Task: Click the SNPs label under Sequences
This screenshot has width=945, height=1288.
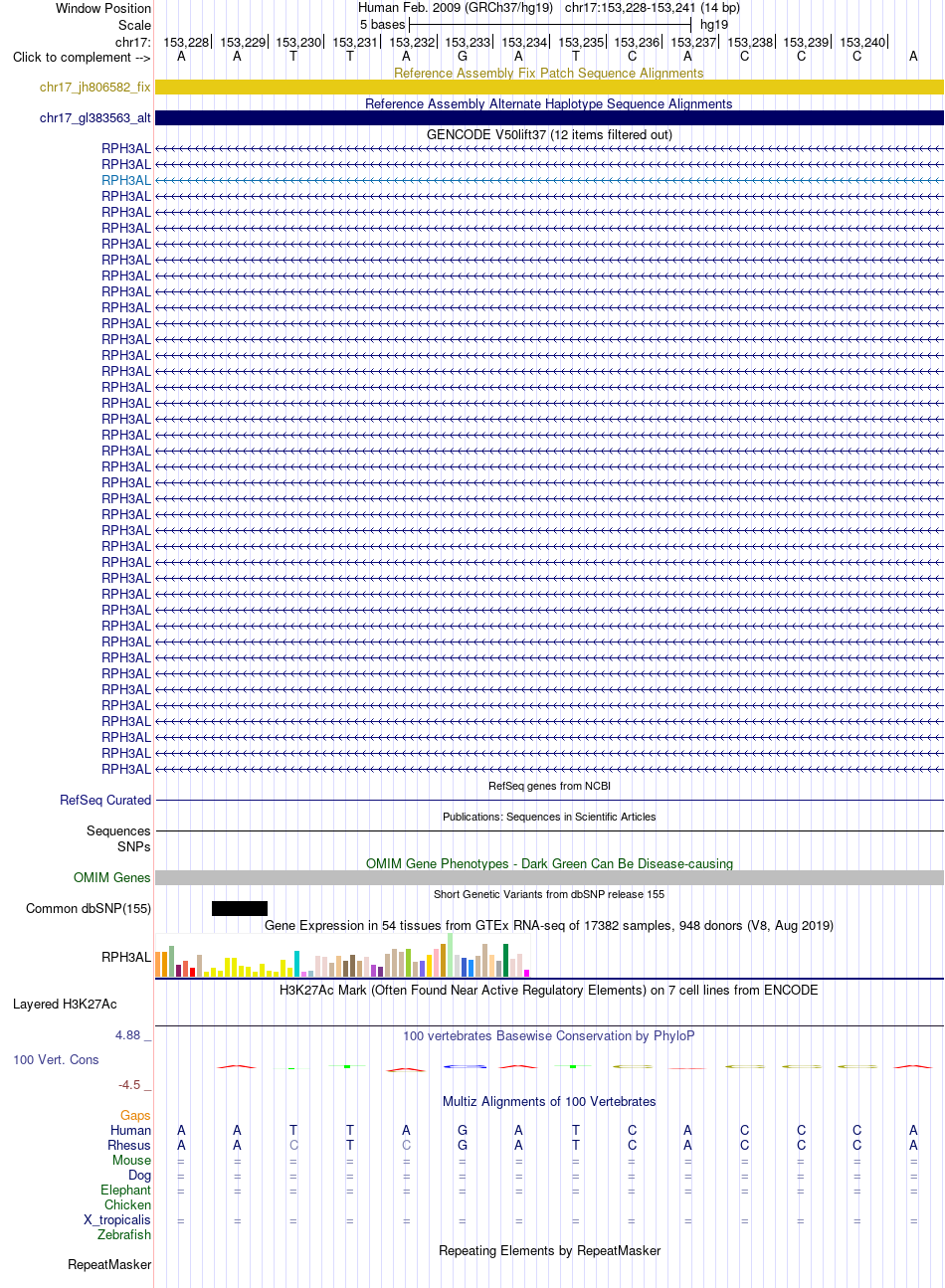Action: click(x=133, y=846)
